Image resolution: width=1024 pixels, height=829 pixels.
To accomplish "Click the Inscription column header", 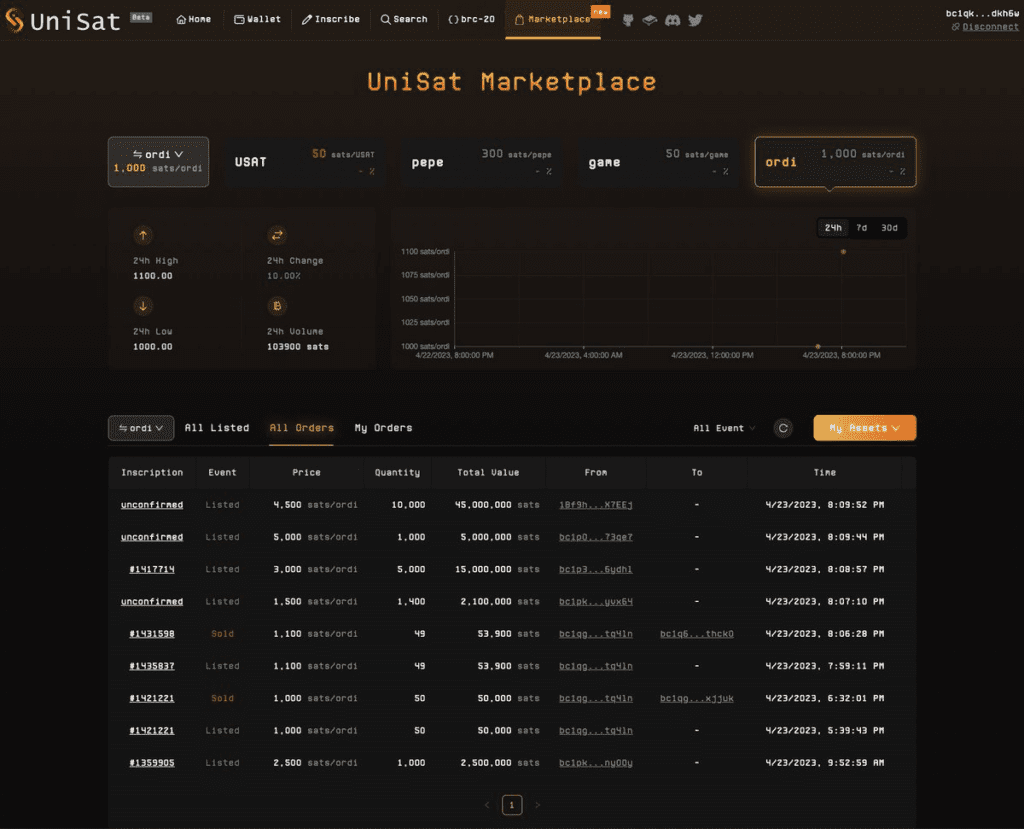I will tap(152, 472).
